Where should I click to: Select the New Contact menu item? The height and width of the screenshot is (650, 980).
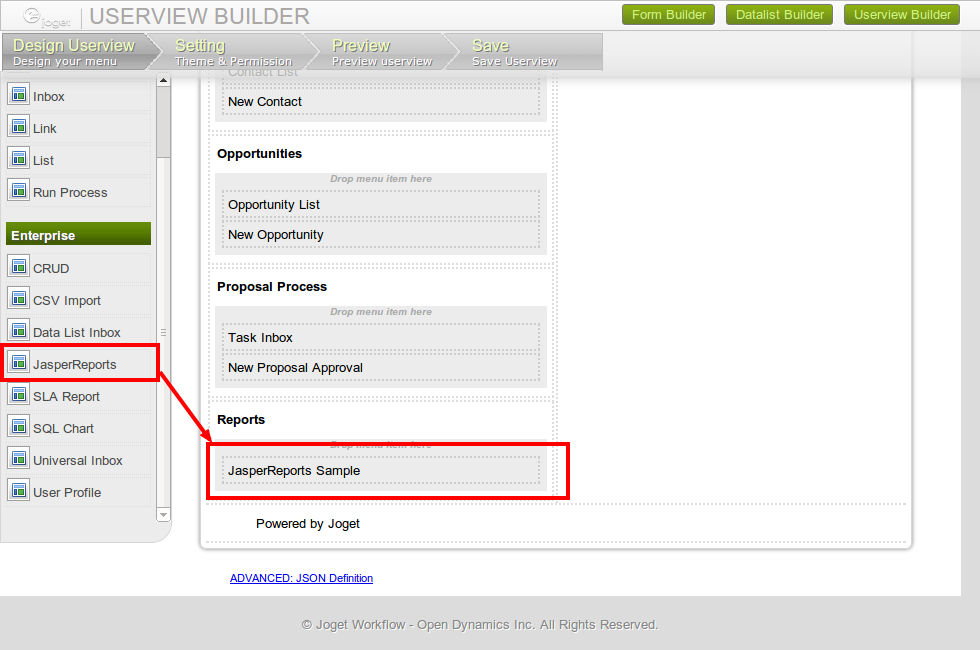381,101
